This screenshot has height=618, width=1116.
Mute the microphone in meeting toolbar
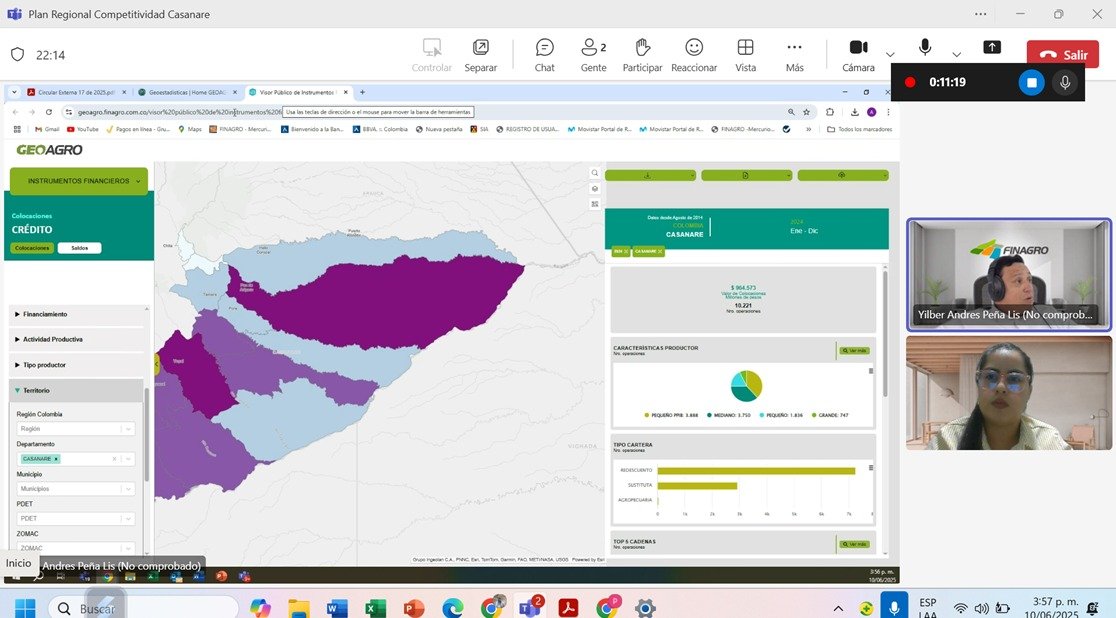925,47
